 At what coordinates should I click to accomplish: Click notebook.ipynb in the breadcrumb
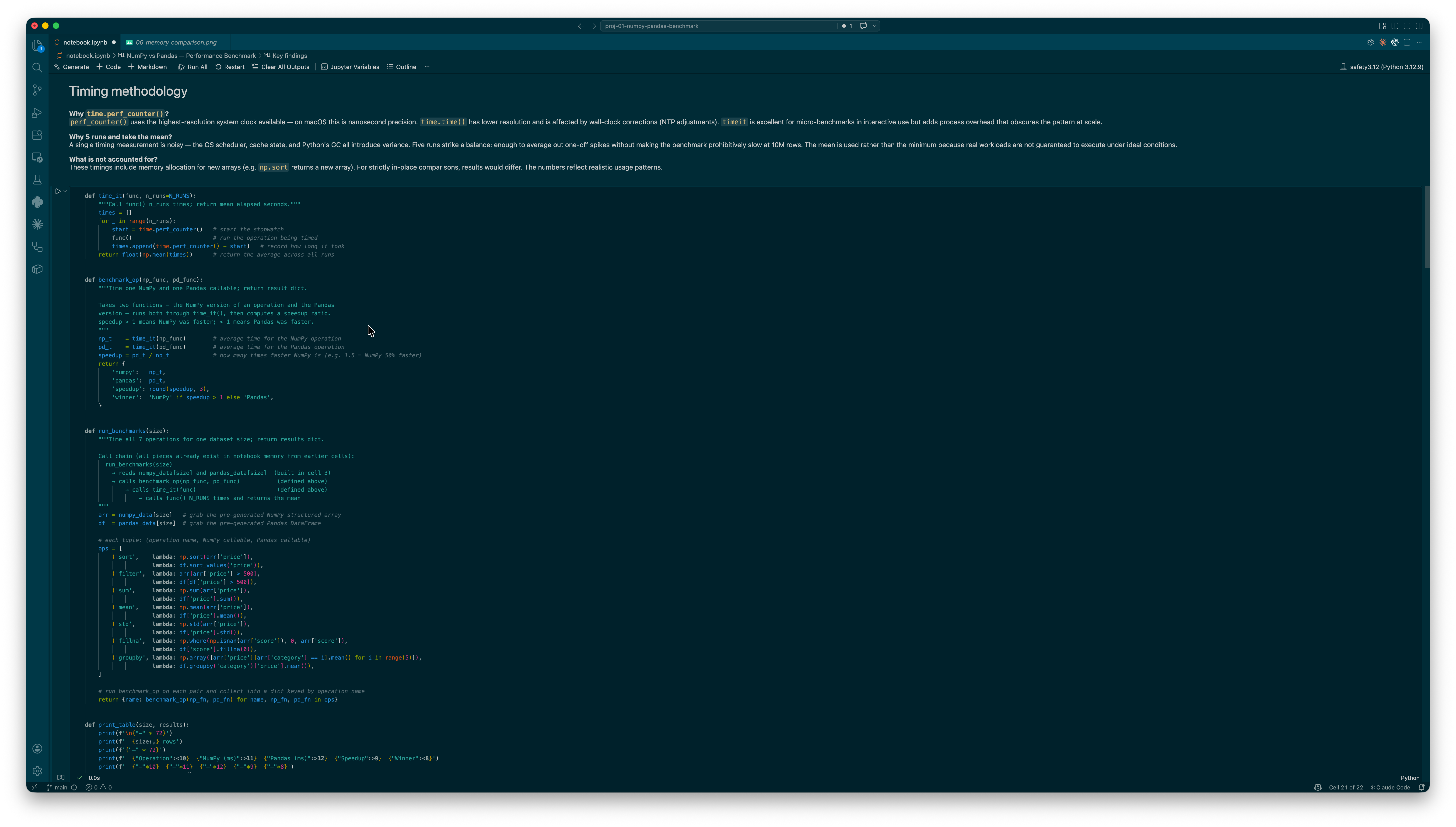tap(87, 56)
